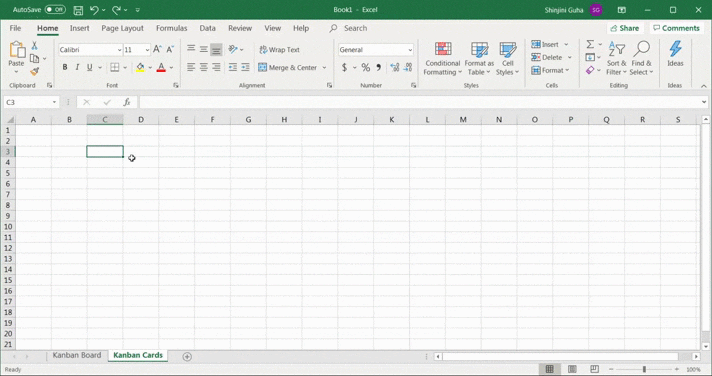Open the Kanban Board sheet tab
The width and height of the screenshot is (712, 376).
pos(77,355)
